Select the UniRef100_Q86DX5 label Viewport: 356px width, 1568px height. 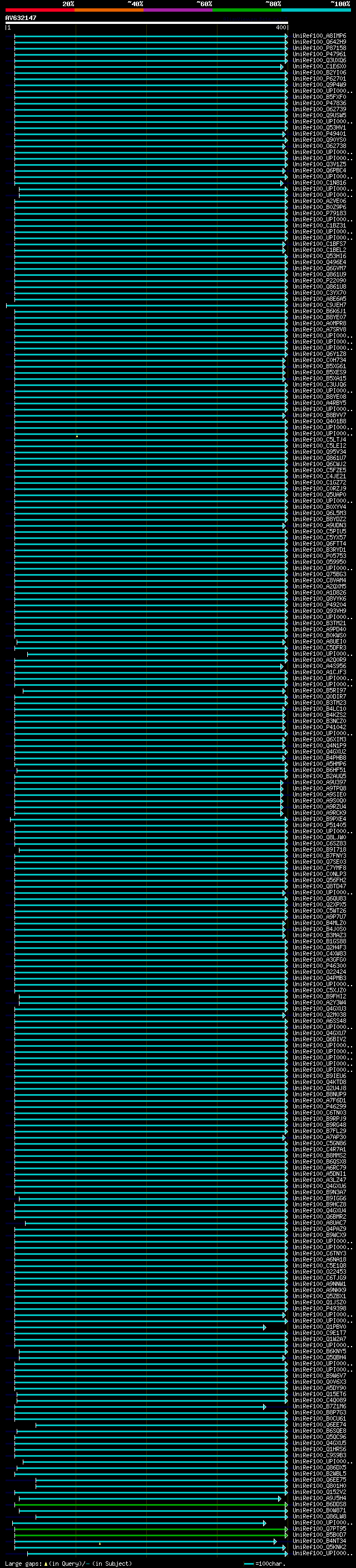click(319, 1467)
